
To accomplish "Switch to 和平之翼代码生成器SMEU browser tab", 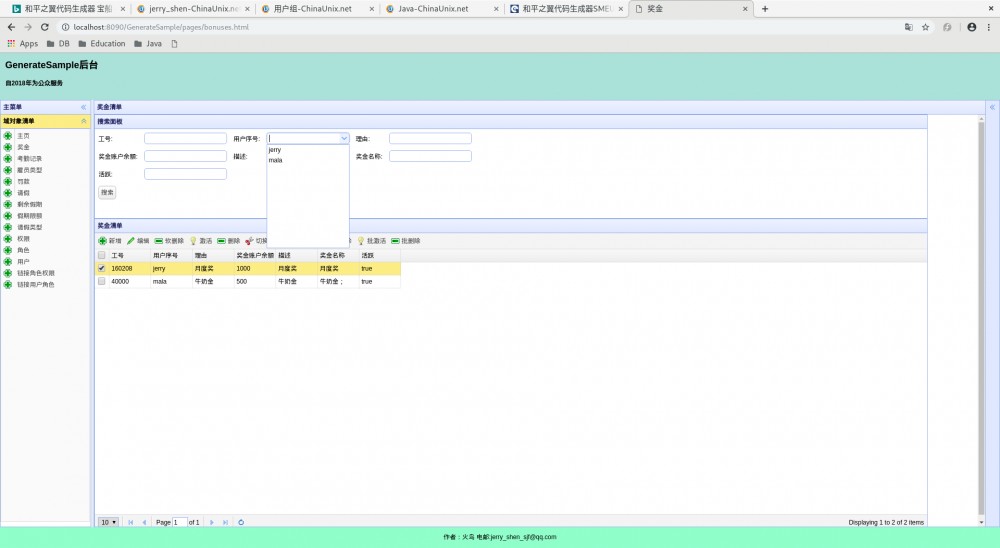I will click(566, 9).
